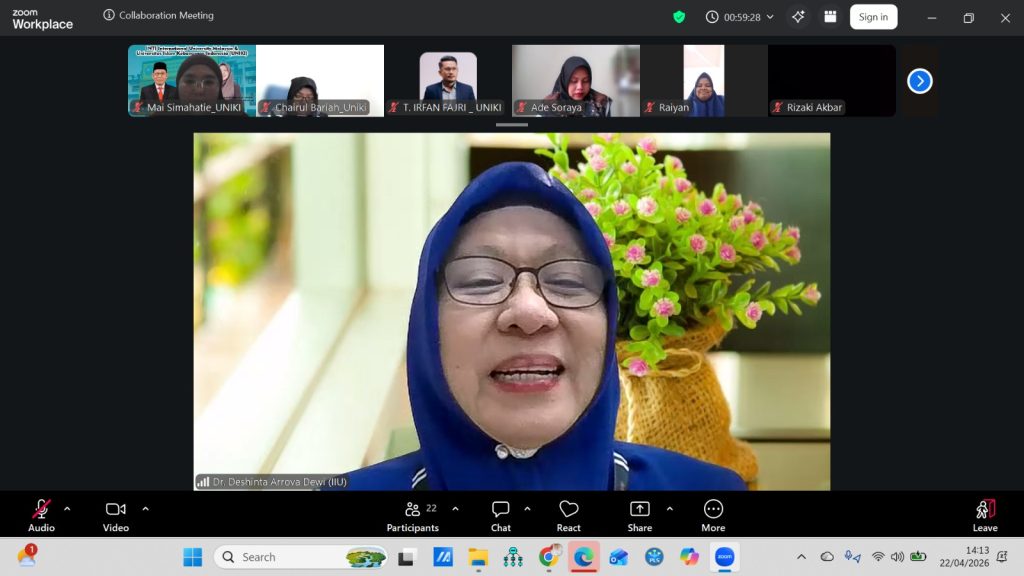Select Ade Soraya's video thumbnail
1024x576 pixels.
pos(576,80)
